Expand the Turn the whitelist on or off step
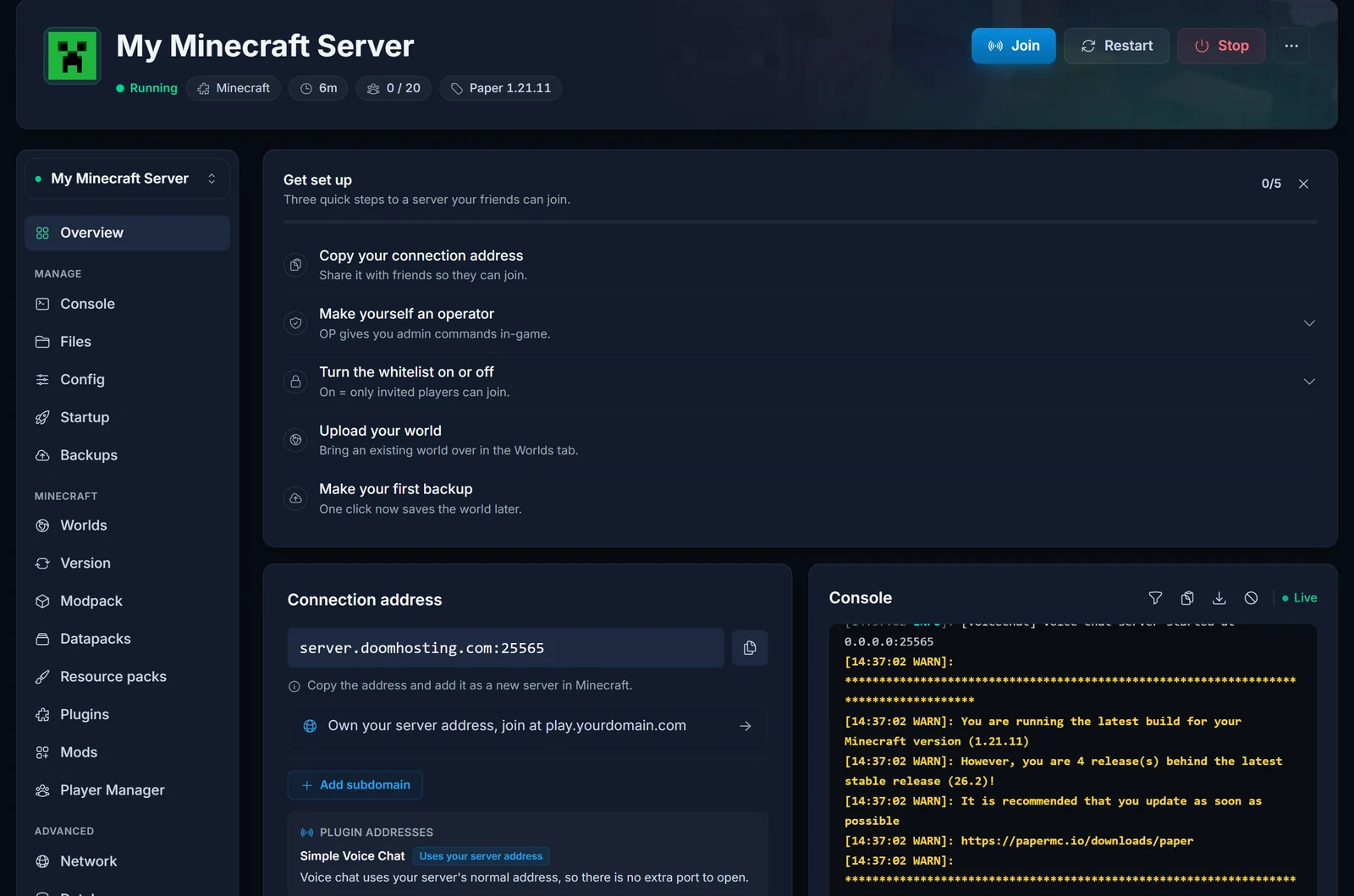 [x=1309, y=382]
